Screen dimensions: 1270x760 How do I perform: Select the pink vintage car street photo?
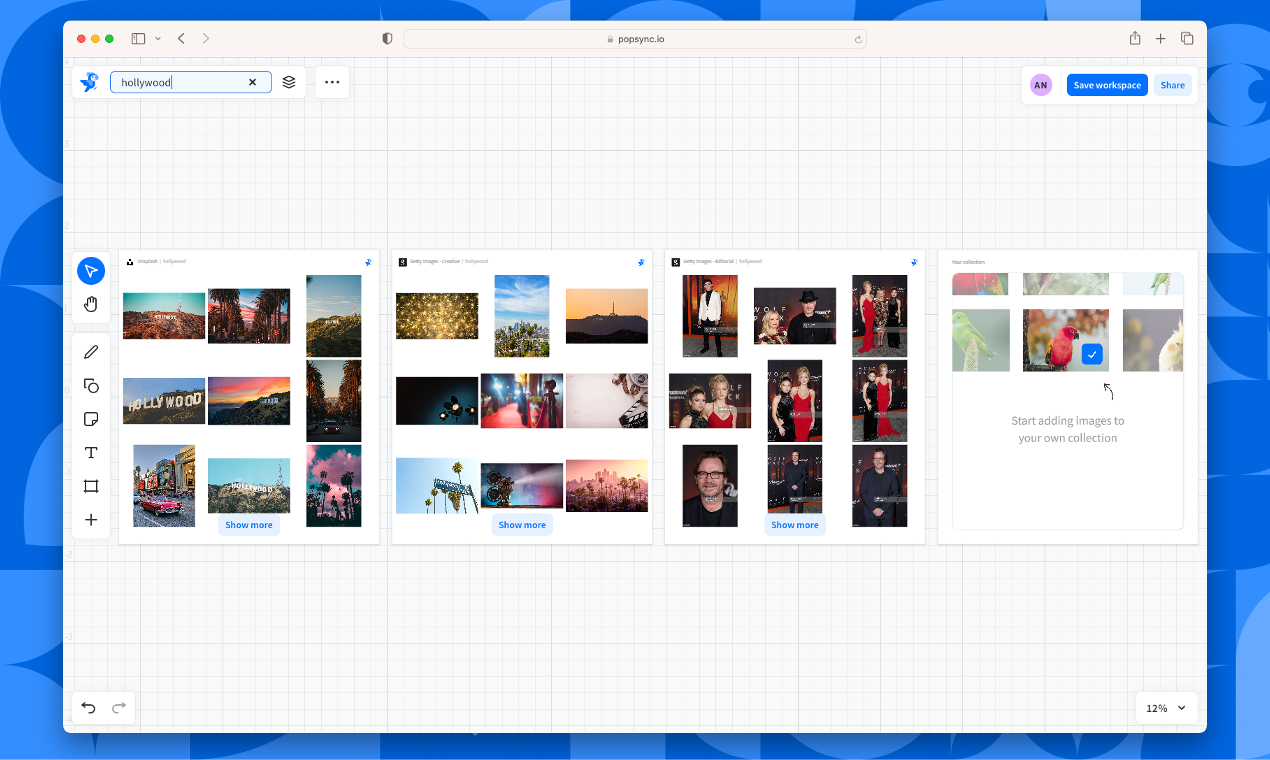click(x=164, y=486)
